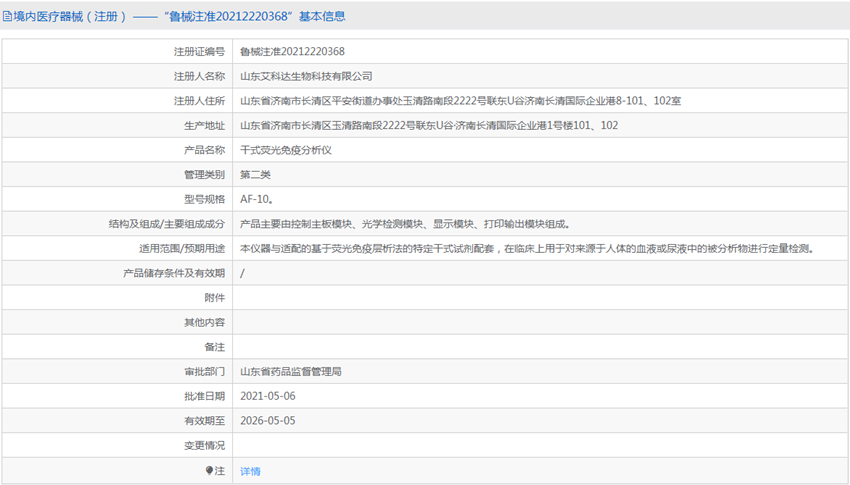Click the 产品储存条件及有效期 row label
Image resolution: width=850 pixels, height=485 pixels.
click(174, 273)
